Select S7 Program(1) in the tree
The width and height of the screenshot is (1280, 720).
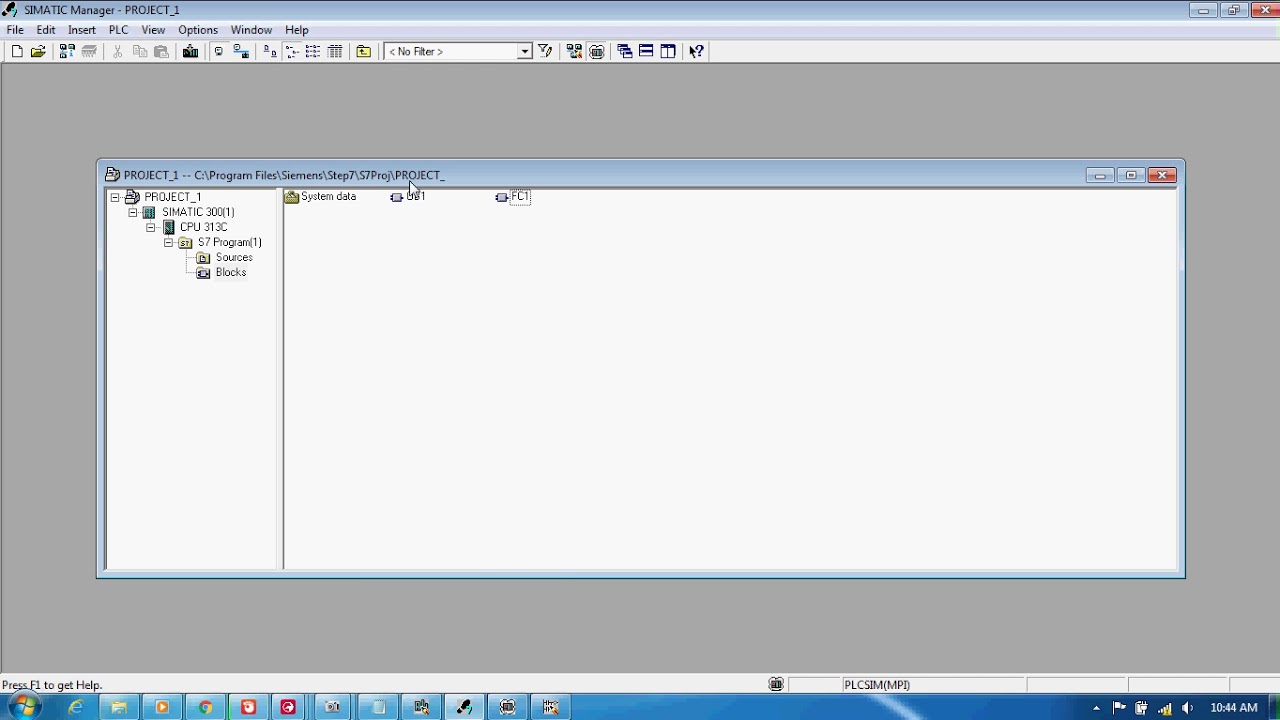pos(229,242)
